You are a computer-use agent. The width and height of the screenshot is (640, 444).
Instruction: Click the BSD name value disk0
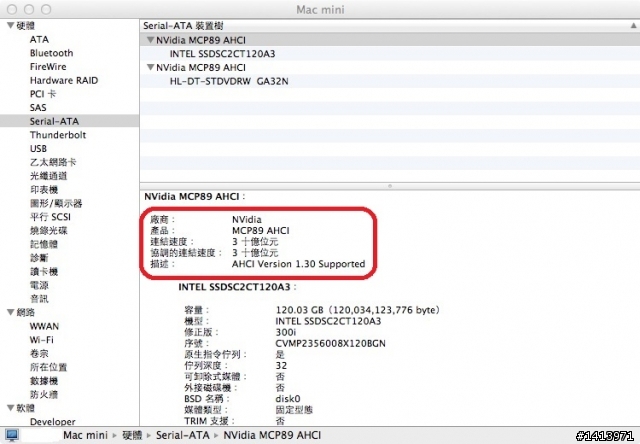[288, 398]
